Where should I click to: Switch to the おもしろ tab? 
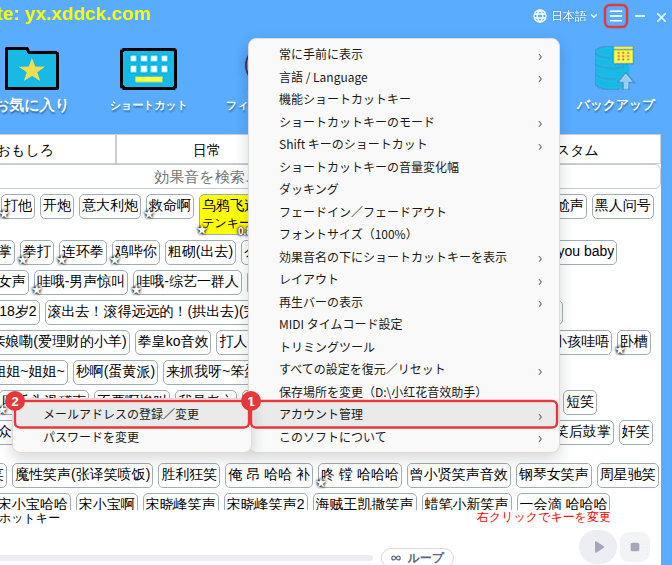tap(56, 150)
